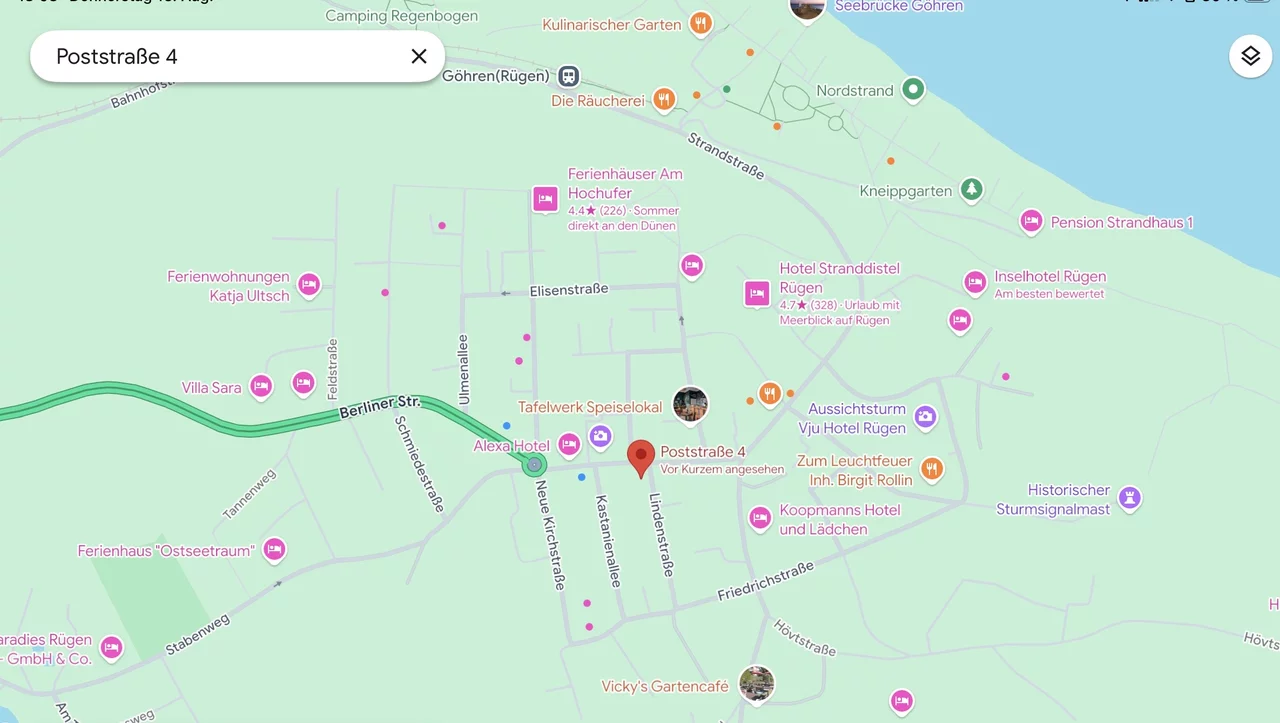
Task: Select the "Kastanienallee" street label
Action: click(x=608, y=541)
